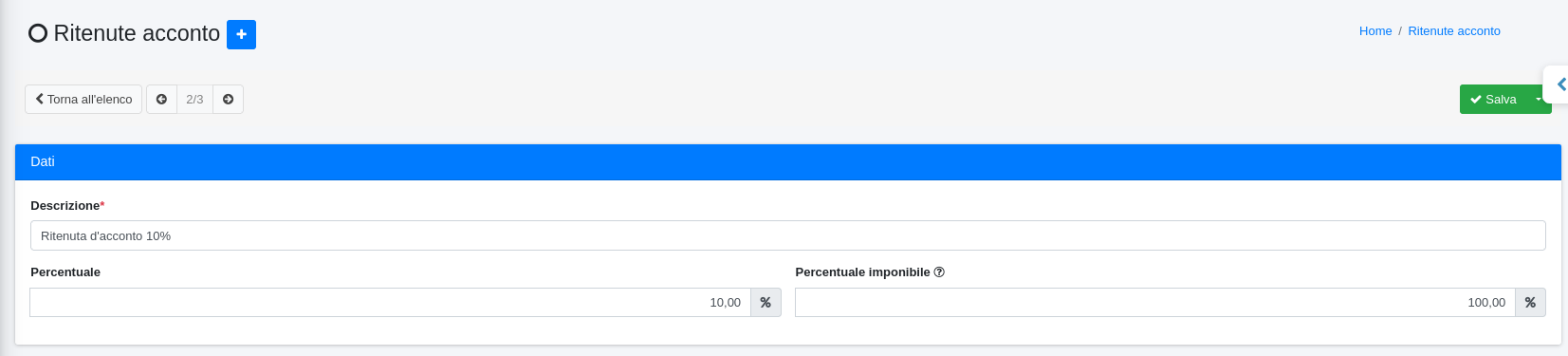Go to previous record arrow

point(161,100)
